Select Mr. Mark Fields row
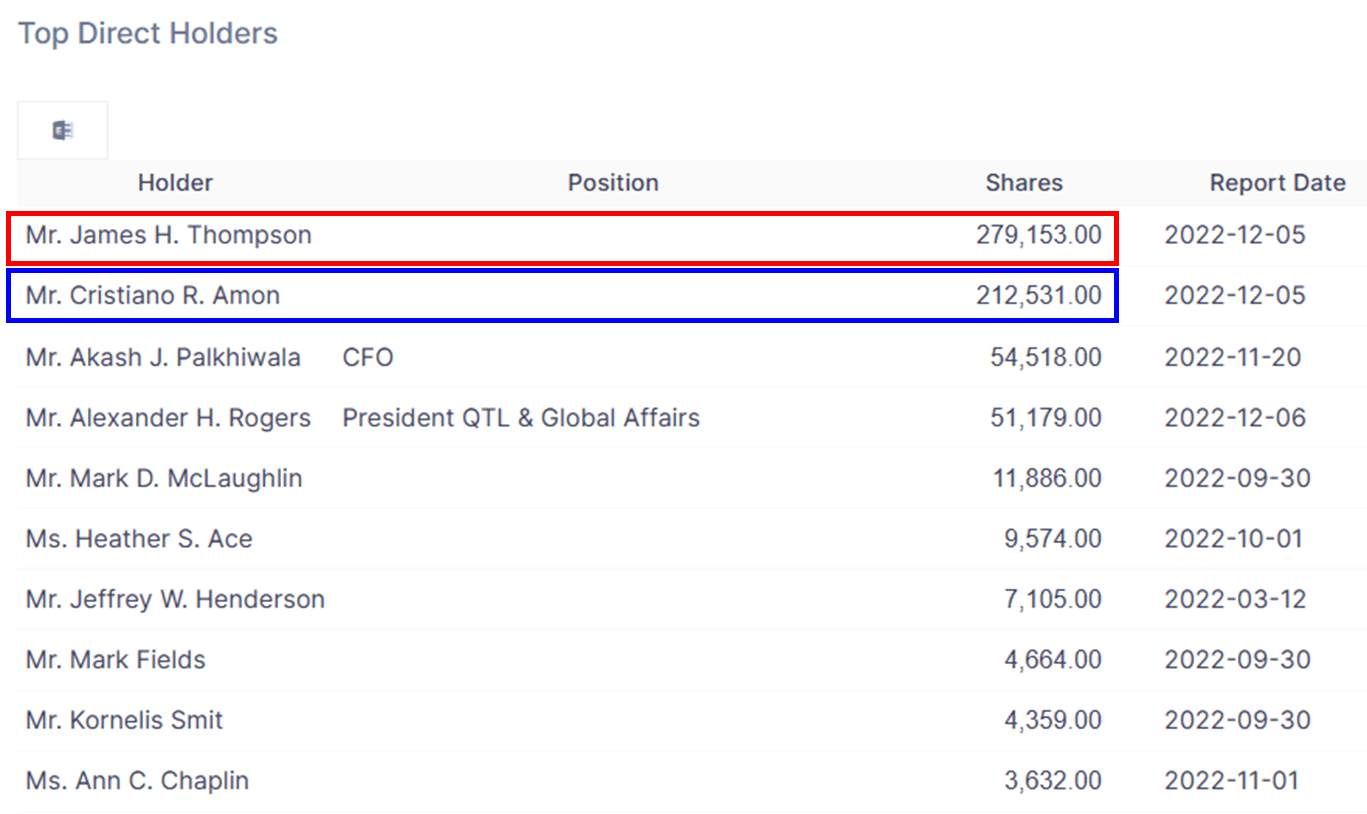The height and width of the screenshot is (814, 1367). pyautogui.click(x=692, y=660)
